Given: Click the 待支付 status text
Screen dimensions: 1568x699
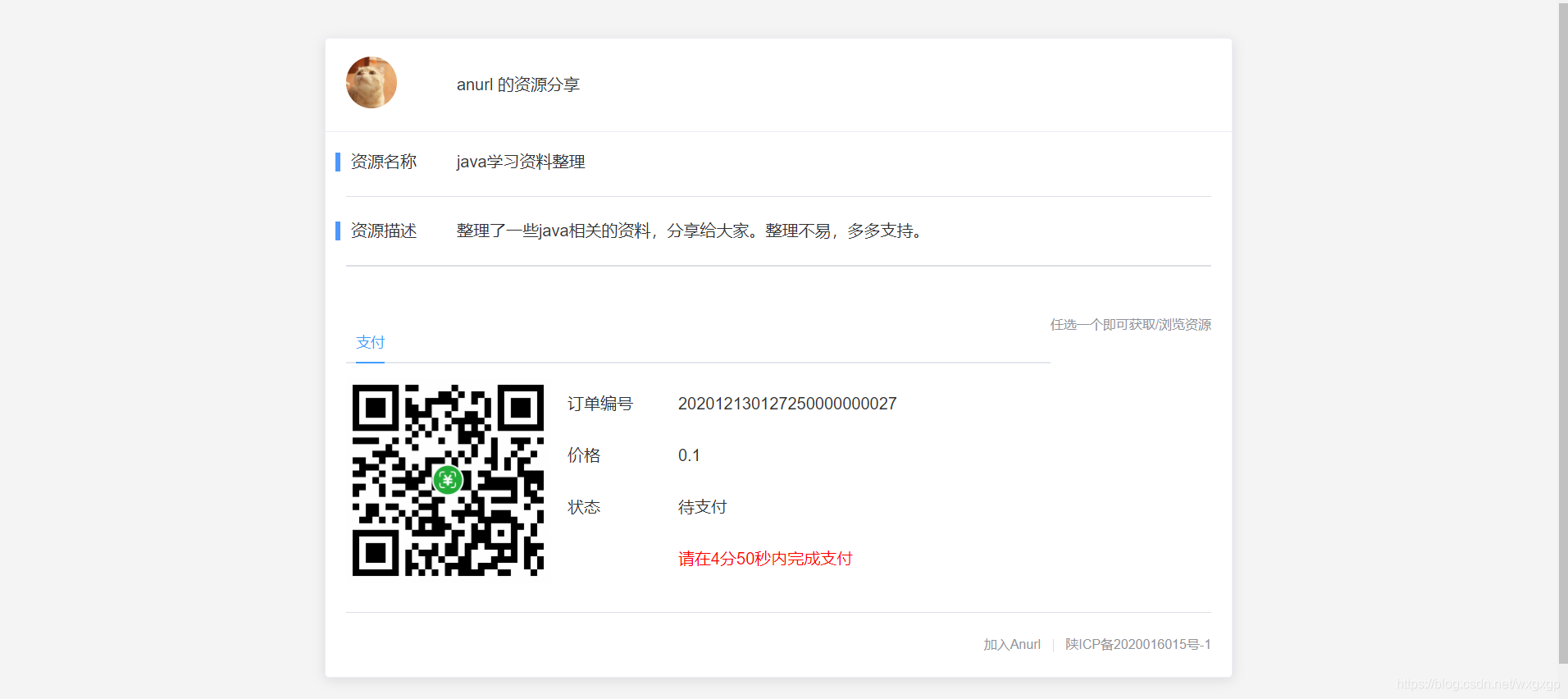Looking at the screenshot, I should 703,507.
